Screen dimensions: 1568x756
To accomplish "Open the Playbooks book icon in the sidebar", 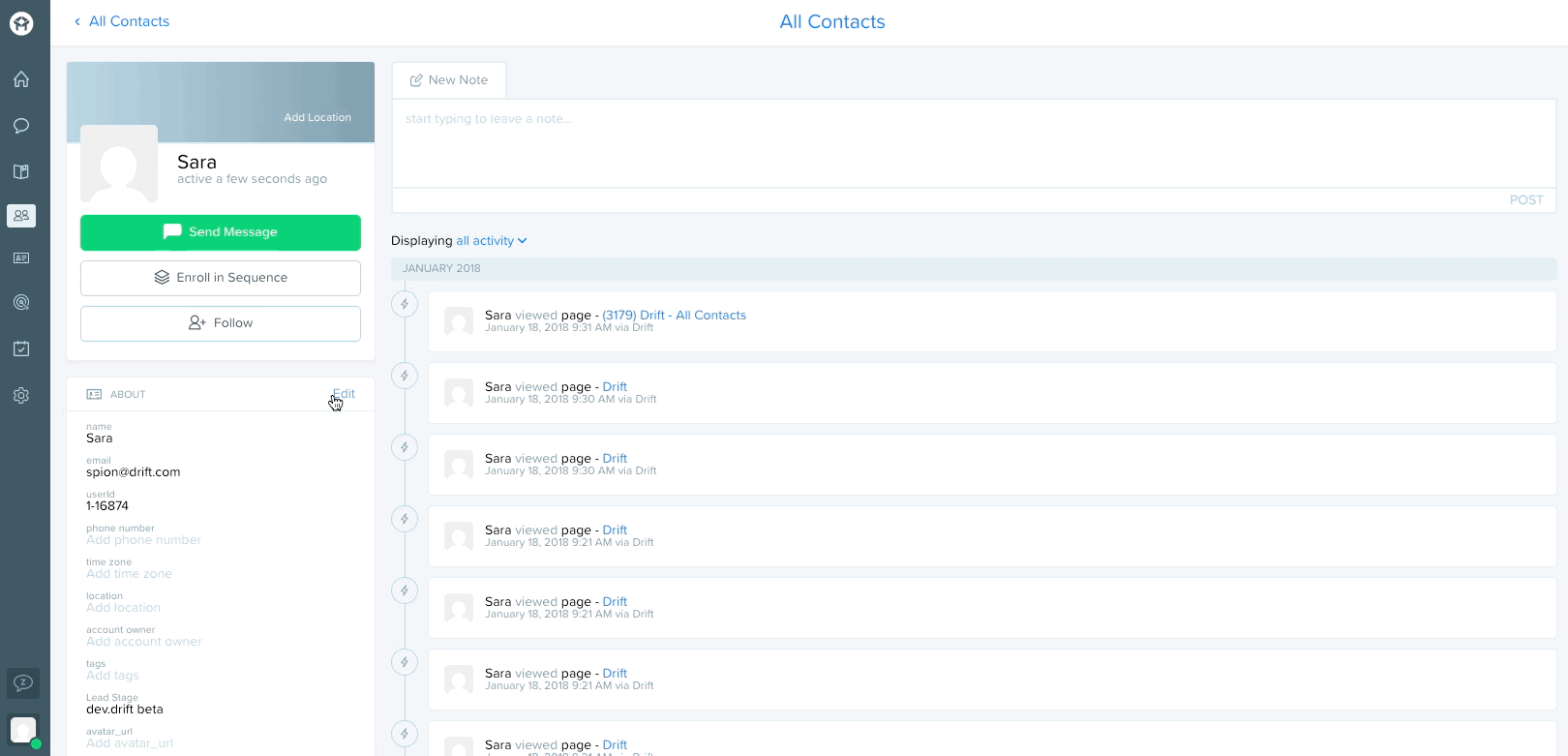I will (x=21, y=171).
